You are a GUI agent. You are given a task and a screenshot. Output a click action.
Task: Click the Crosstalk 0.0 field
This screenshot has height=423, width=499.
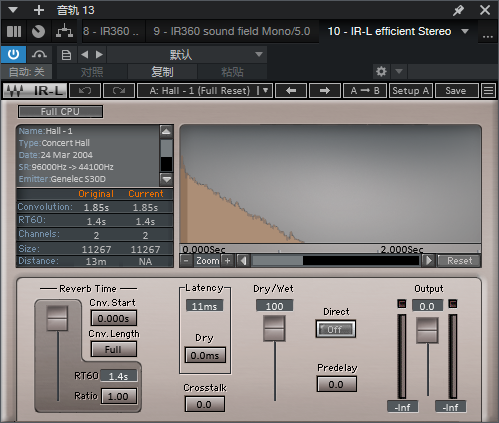pos(204,404)
